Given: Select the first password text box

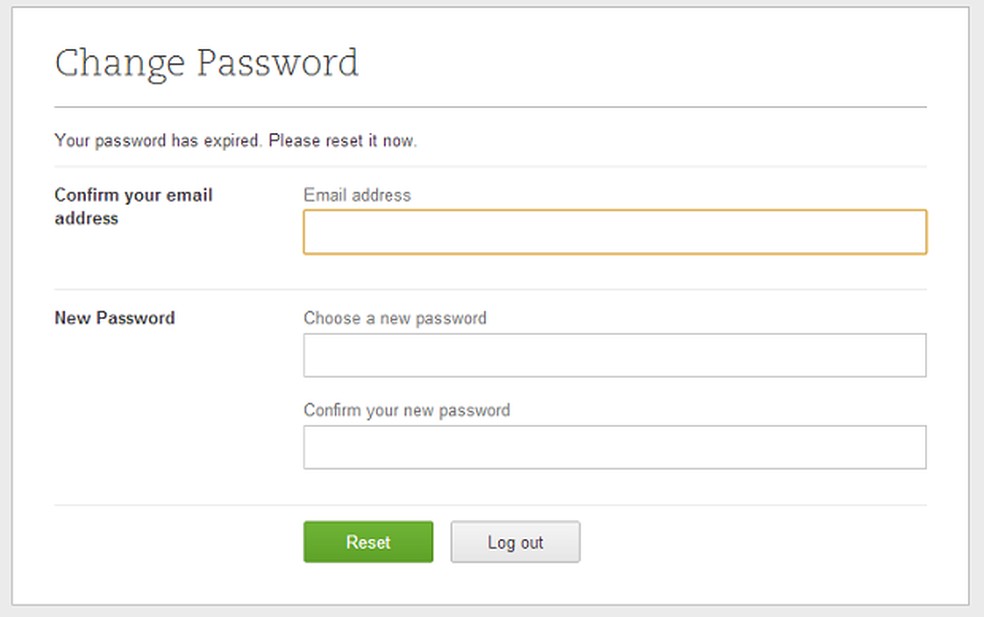Looking at the screenshot, I should 614,356.
